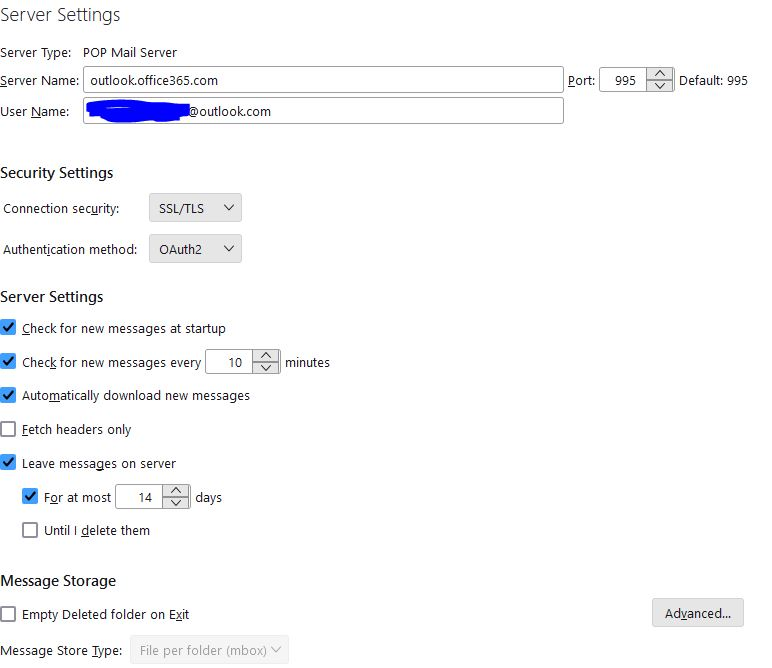Click the Message Storage heading
This screenshot has height=668, width=772.
click(x=58, y=580)
